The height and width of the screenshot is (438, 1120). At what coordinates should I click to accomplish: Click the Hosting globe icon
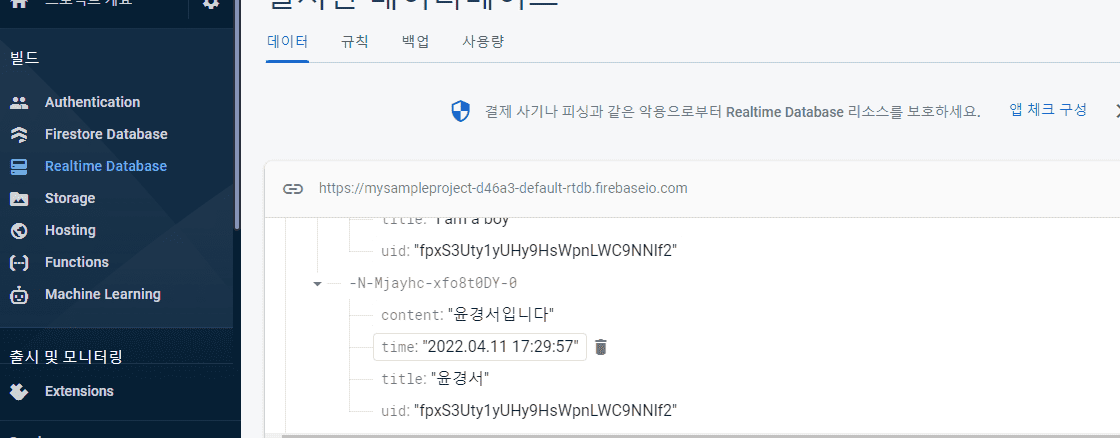pyautogui.click(x=19, y=231)
